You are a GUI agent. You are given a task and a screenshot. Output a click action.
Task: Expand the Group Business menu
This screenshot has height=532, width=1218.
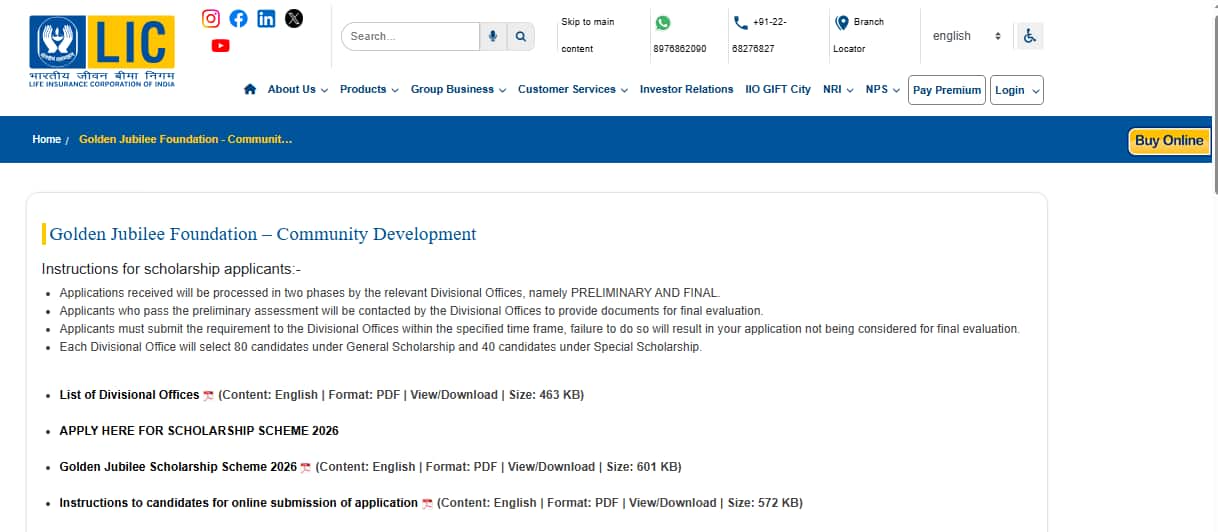[458, 89]
